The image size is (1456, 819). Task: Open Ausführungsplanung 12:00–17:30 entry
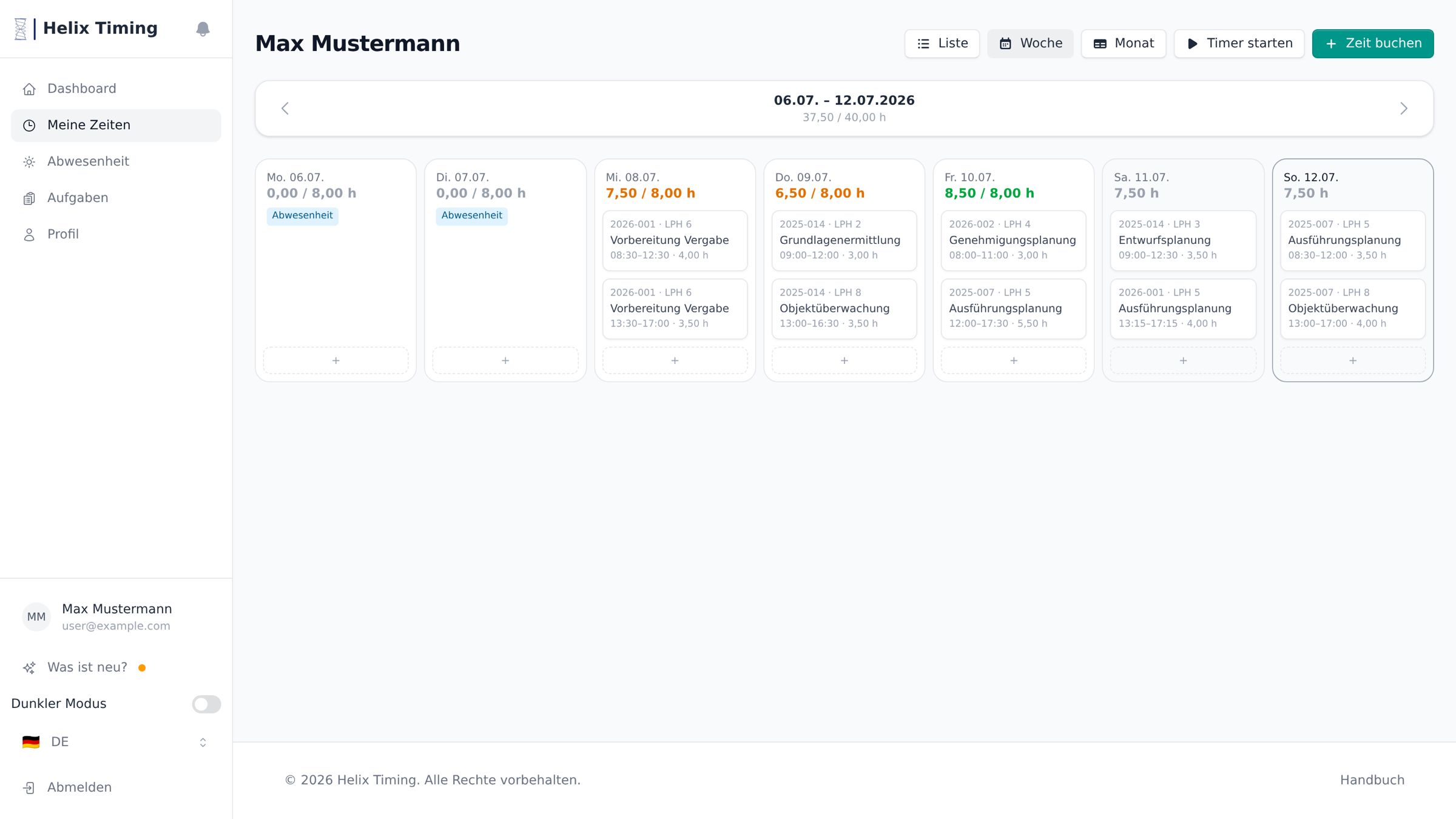point(1014,309)
